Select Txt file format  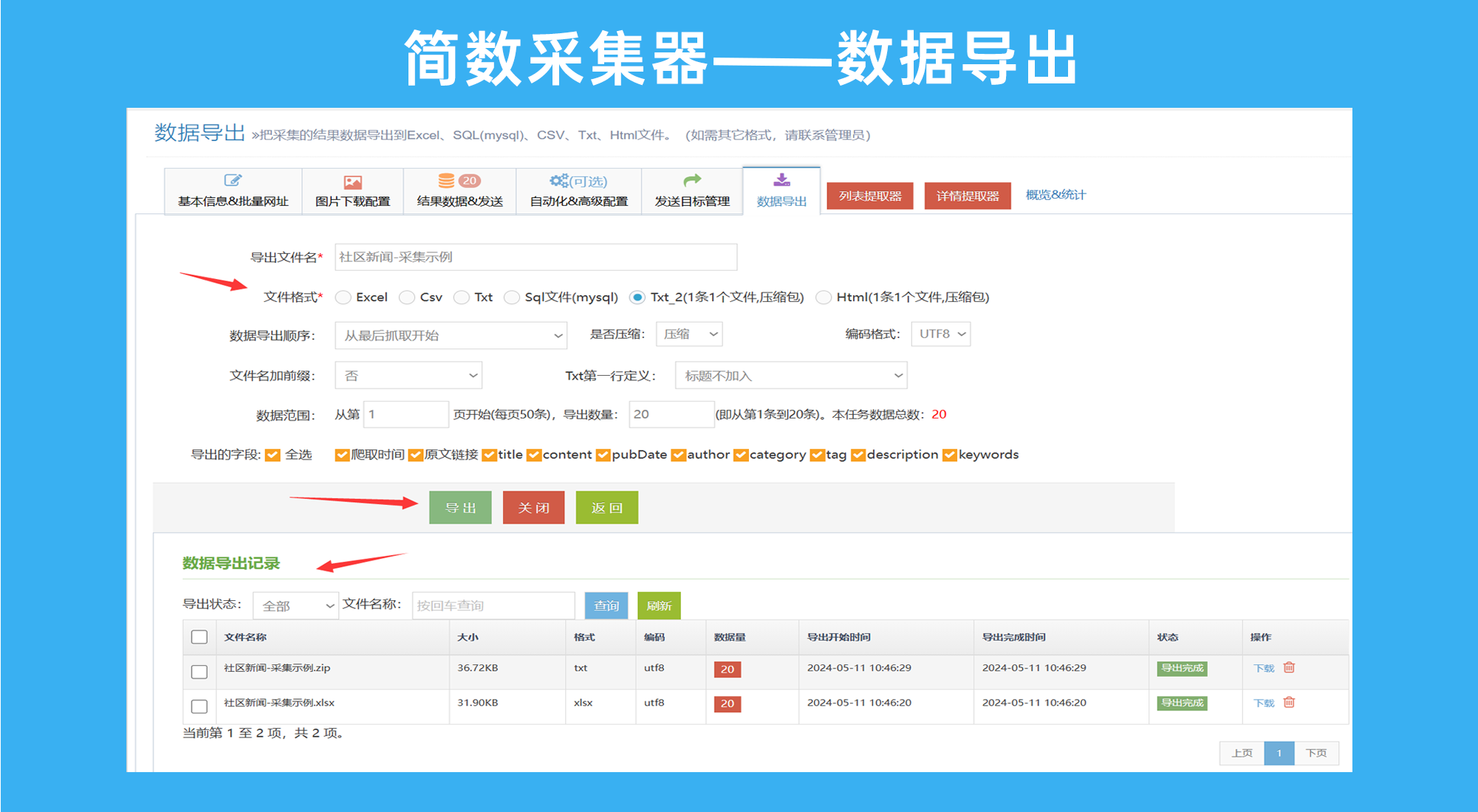pyautogui.click(x=461, y=297)
